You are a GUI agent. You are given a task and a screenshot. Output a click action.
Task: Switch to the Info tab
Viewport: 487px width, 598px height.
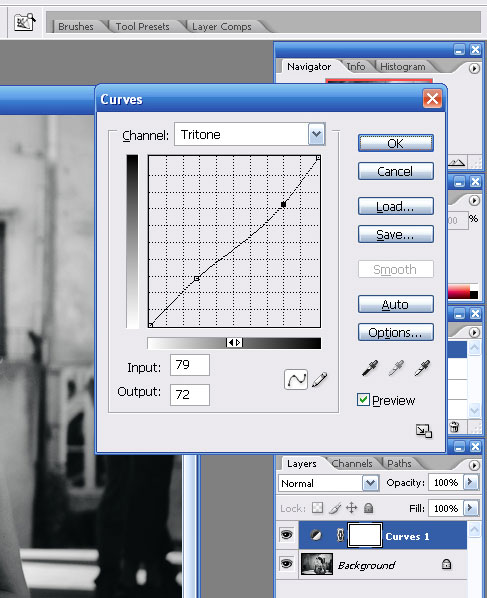355,67
